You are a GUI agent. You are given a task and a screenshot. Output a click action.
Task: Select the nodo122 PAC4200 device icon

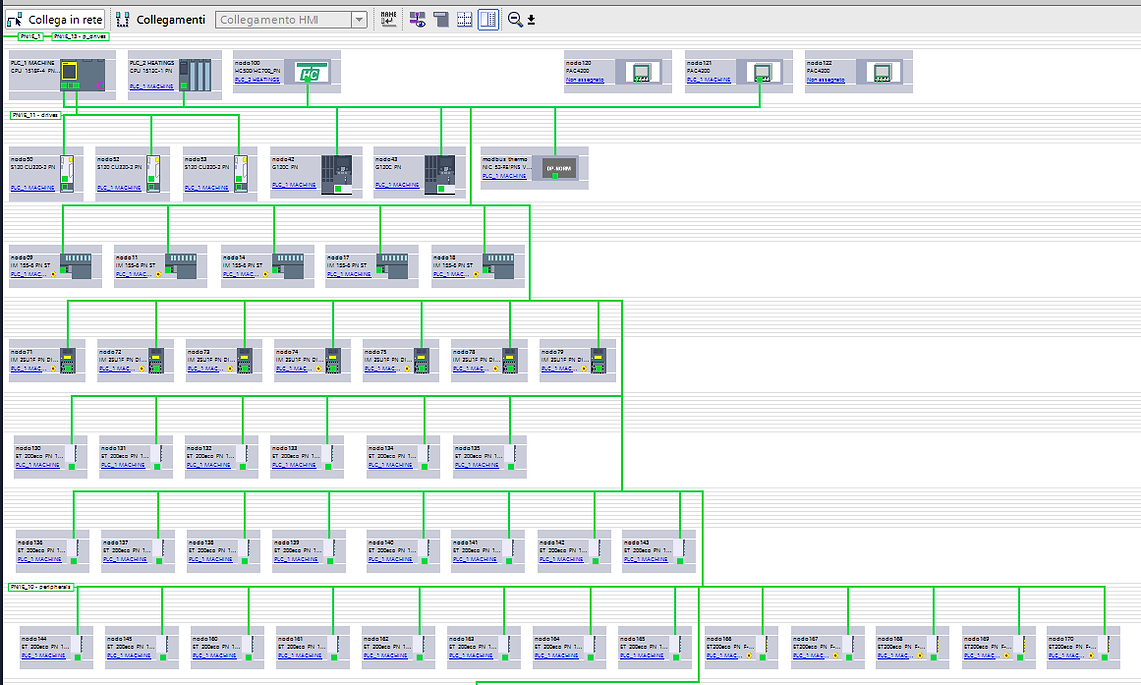(882, 73)
